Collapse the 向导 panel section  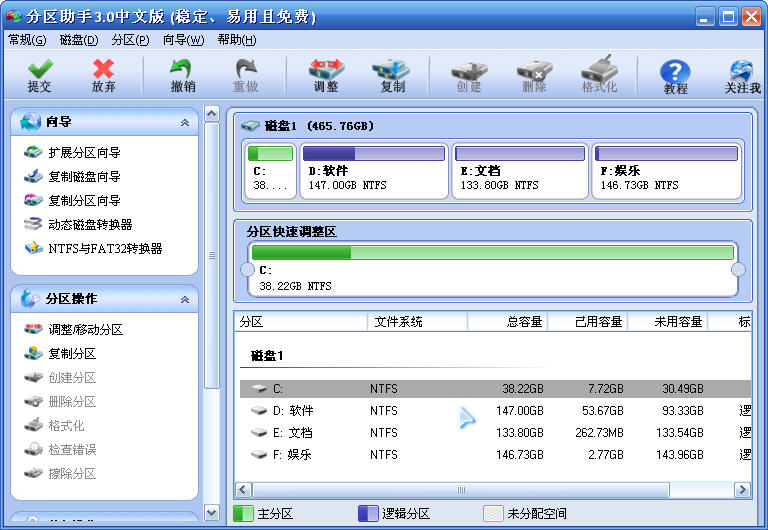(x=184, y=122)
